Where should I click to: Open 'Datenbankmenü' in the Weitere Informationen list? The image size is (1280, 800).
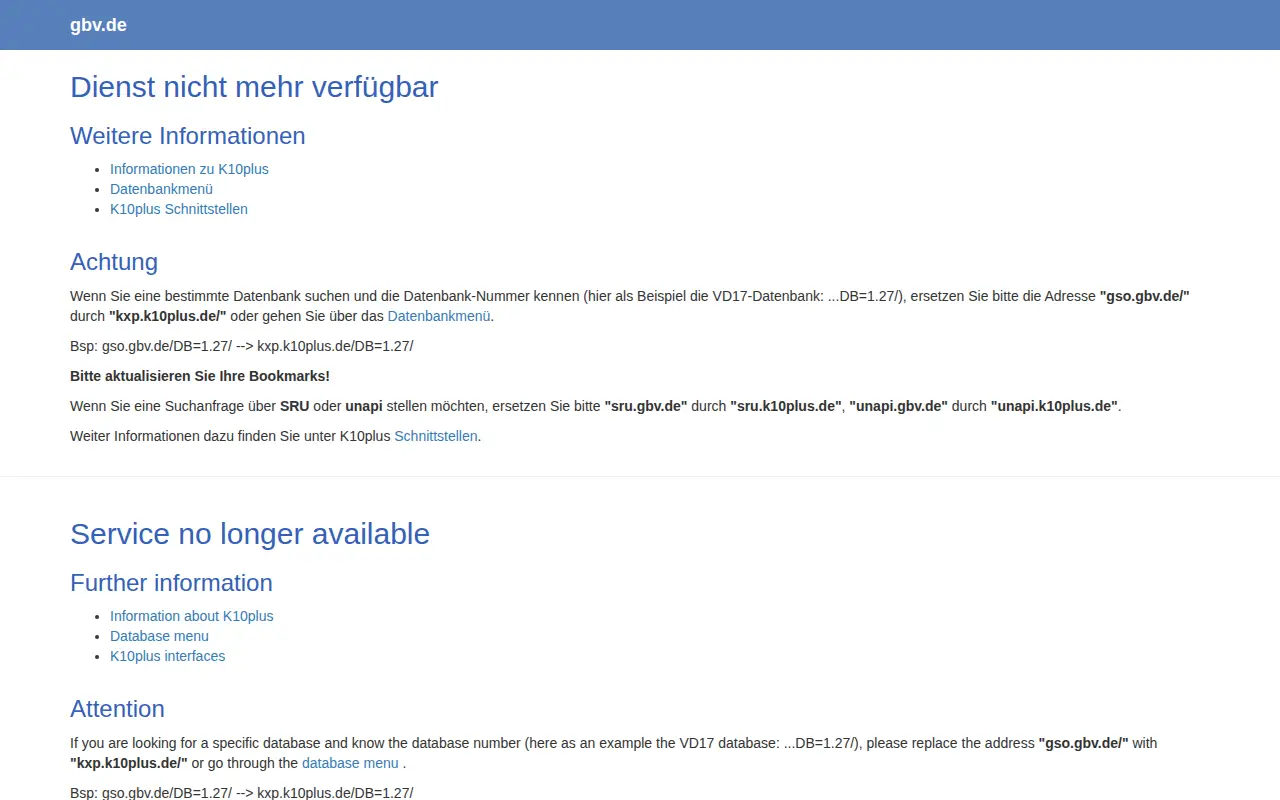pyautogui.click(x=161, y=189)
